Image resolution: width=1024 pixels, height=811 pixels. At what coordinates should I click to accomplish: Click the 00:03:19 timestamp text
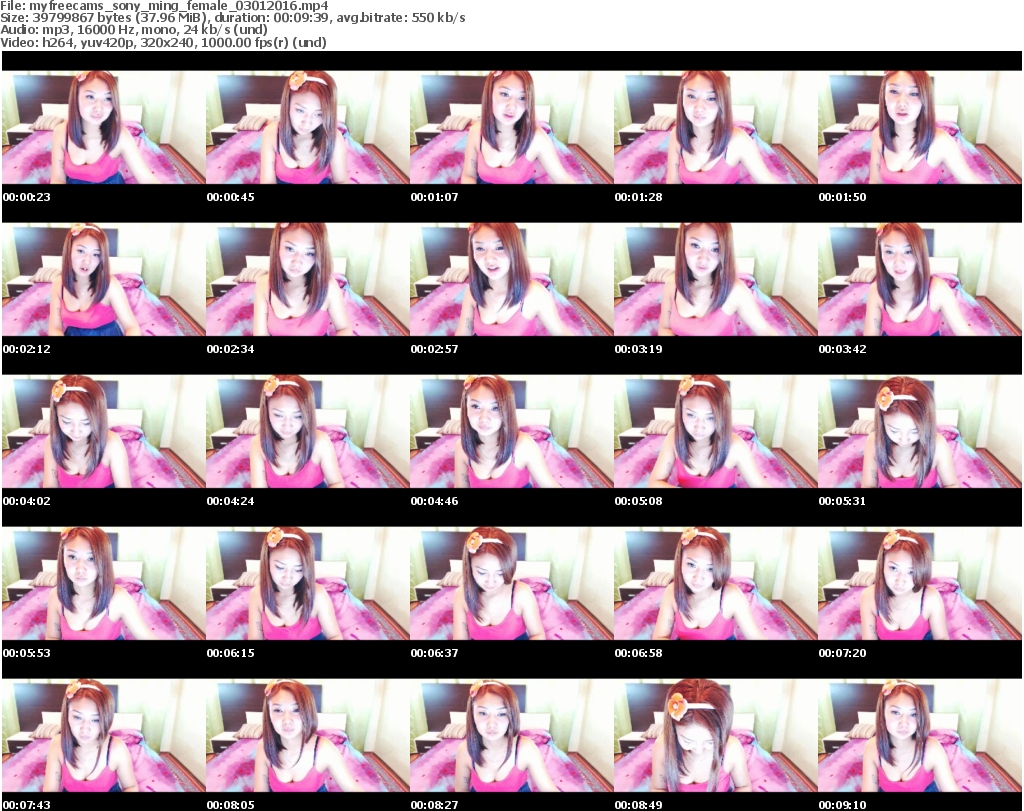click(639, 349)
